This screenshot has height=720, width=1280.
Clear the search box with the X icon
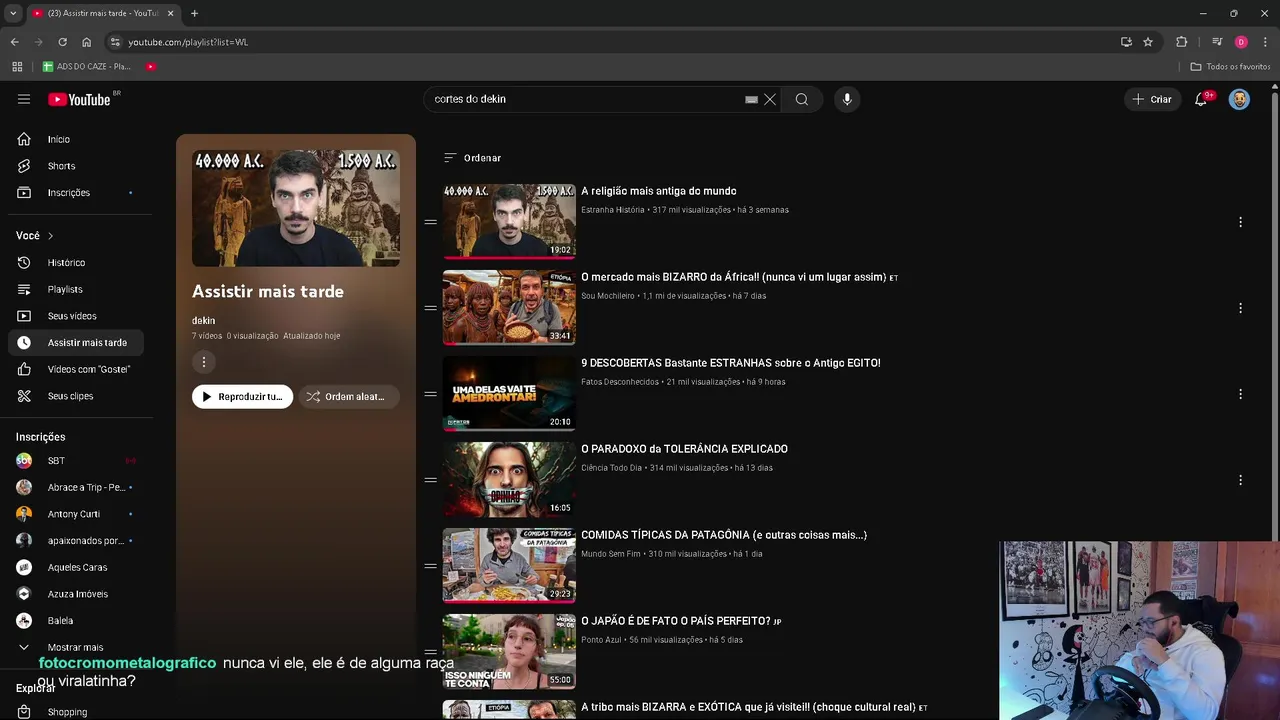[x=770, y=99]
